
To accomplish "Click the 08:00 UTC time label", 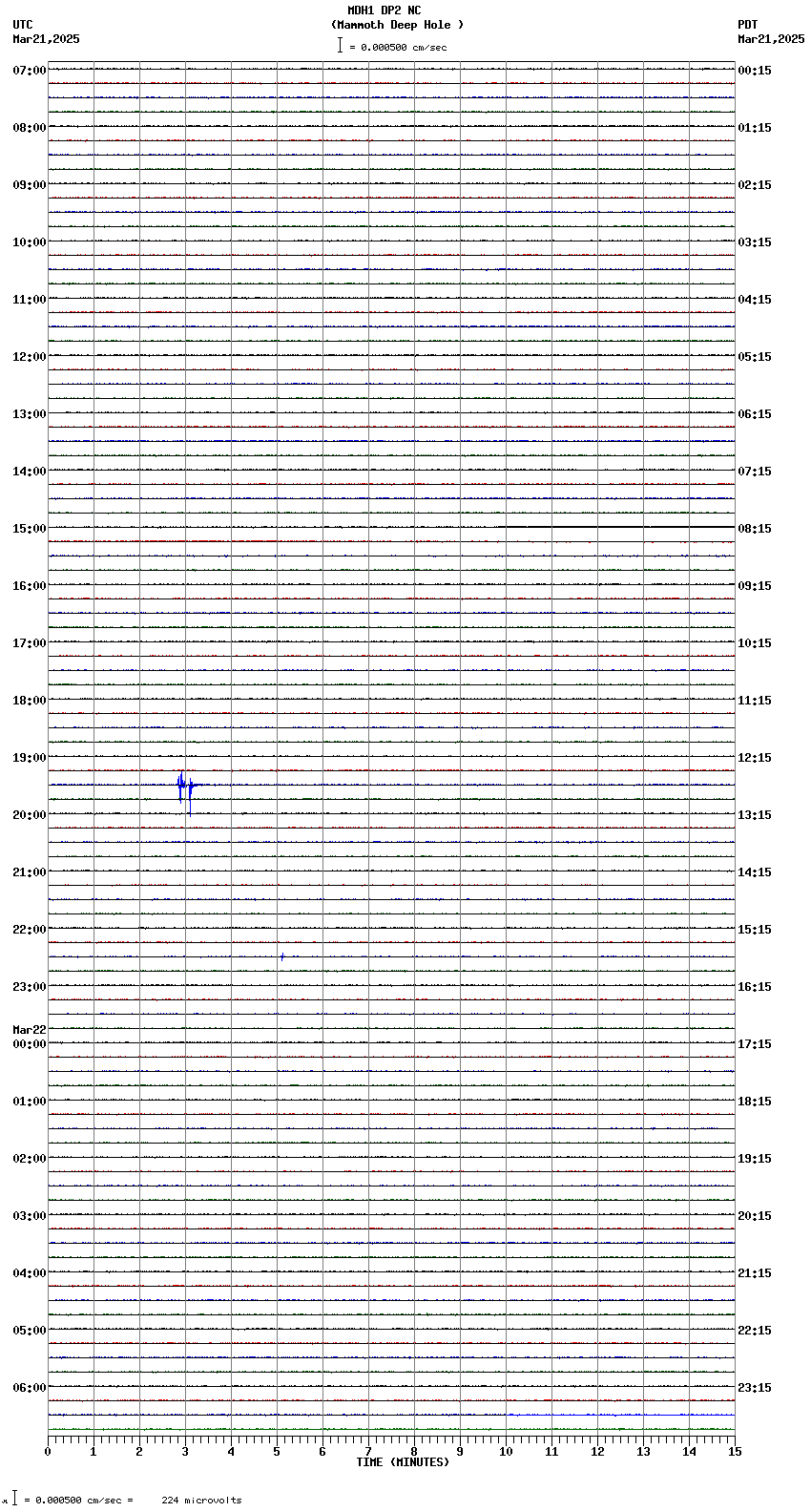I will click(x=30, y=128).
